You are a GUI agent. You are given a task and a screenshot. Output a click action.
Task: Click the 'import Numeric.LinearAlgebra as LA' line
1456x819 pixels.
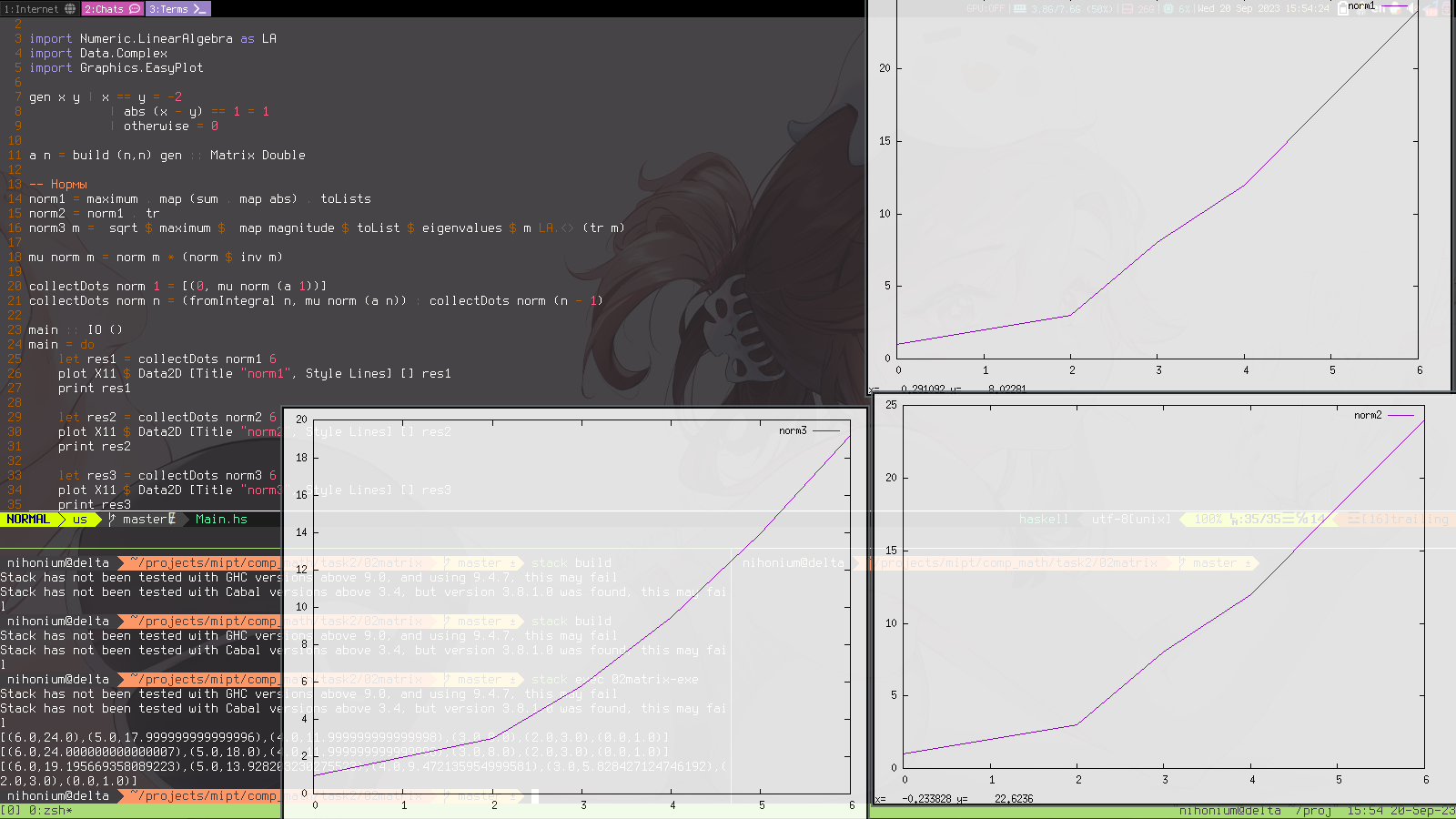coord(153,39)
